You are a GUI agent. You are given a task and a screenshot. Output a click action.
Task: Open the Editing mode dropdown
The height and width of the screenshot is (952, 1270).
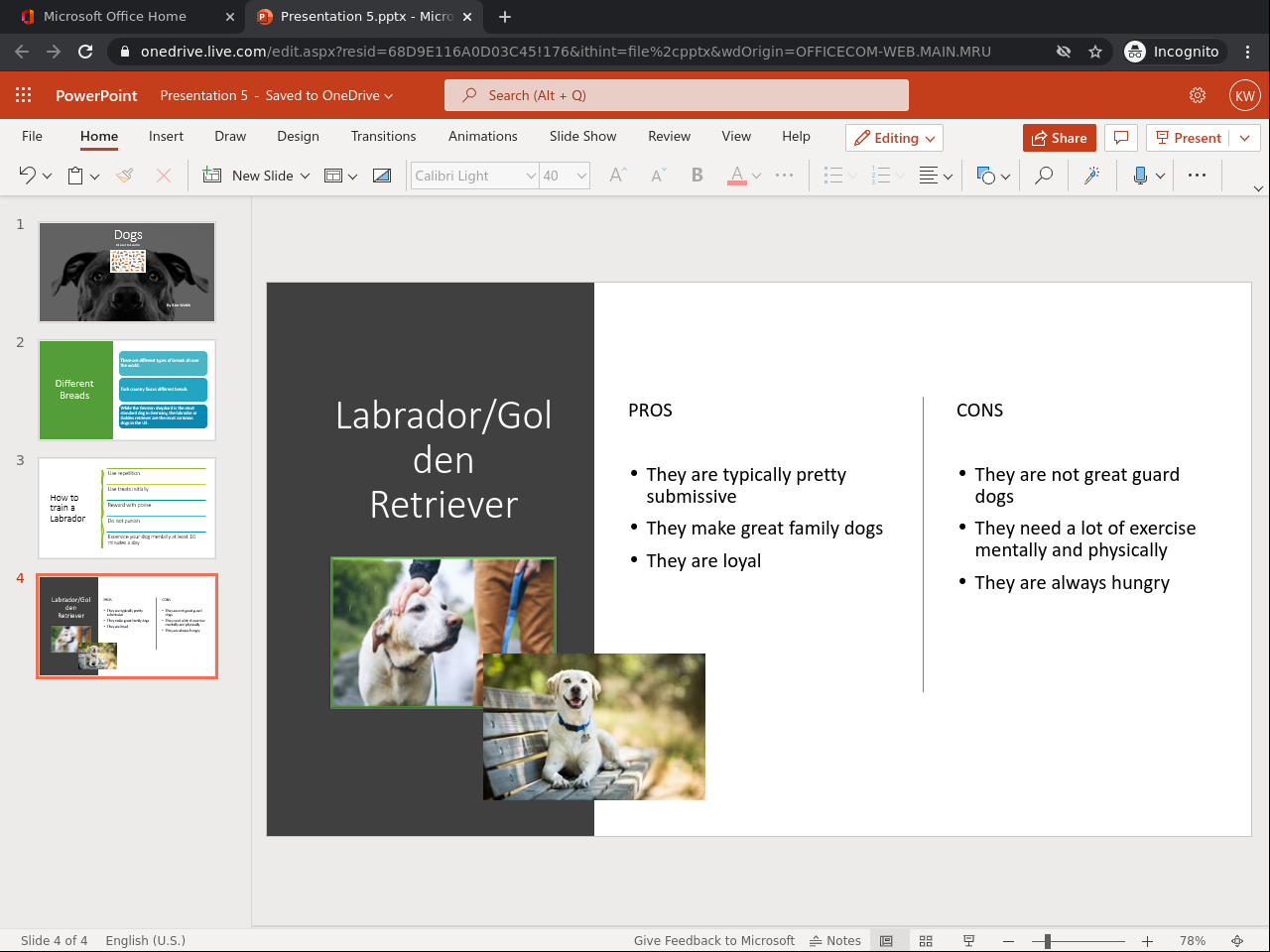pos(894,138)
